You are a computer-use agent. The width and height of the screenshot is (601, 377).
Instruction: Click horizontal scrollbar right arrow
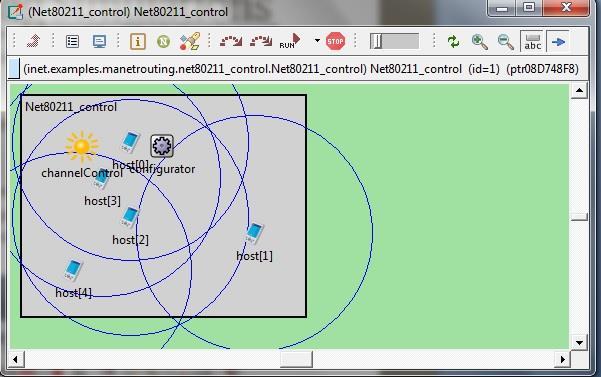[562, 359]
